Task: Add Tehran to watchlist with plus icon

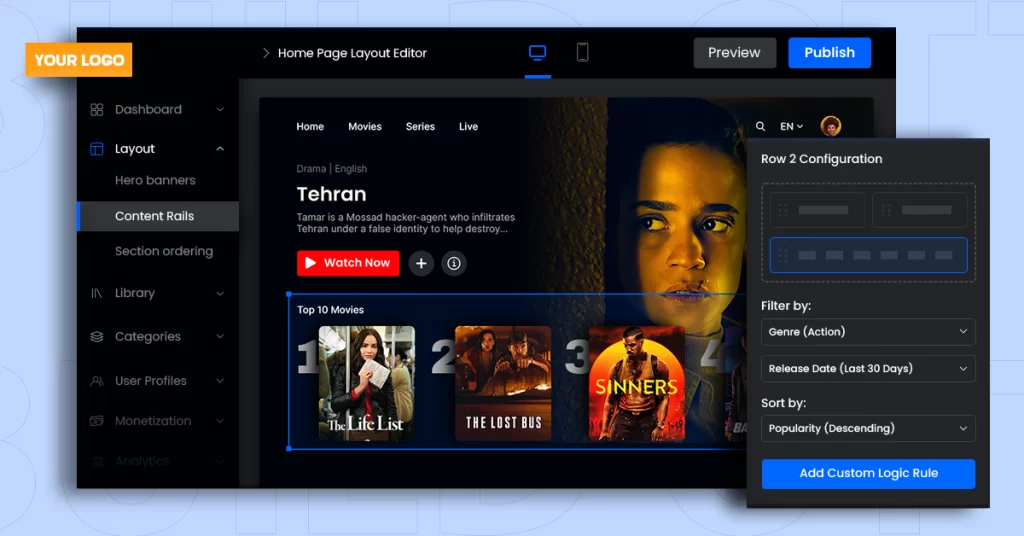Action: 421,263
